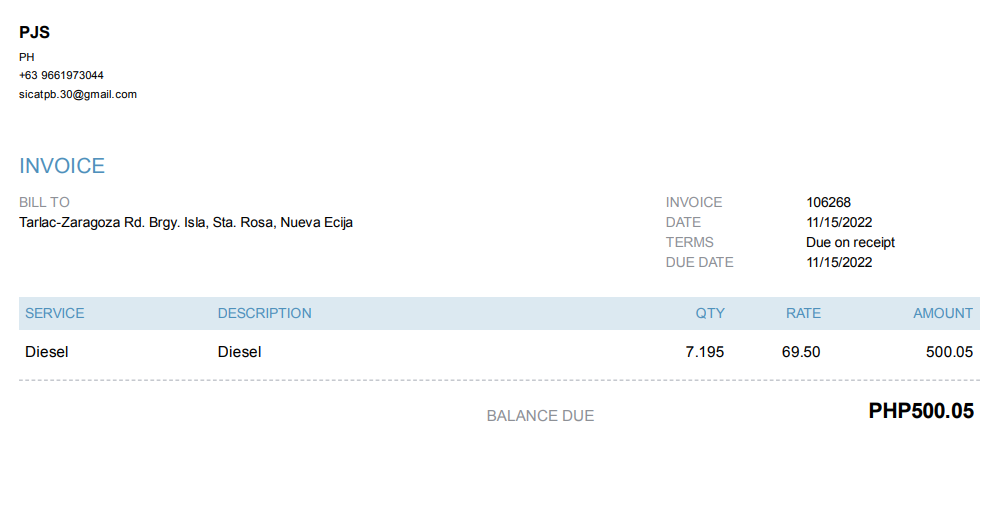Click the RATE column header

point(803,313)
